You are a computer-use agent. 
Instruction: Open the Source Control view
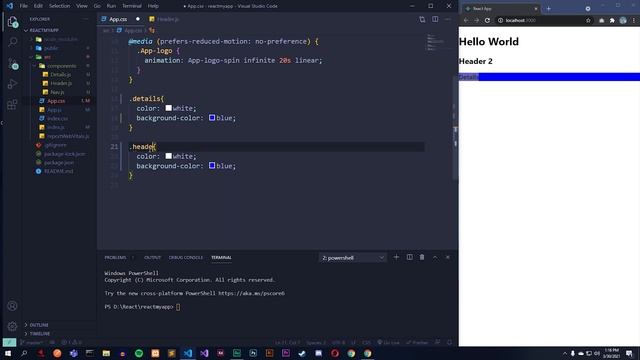(x=12, y=63)
